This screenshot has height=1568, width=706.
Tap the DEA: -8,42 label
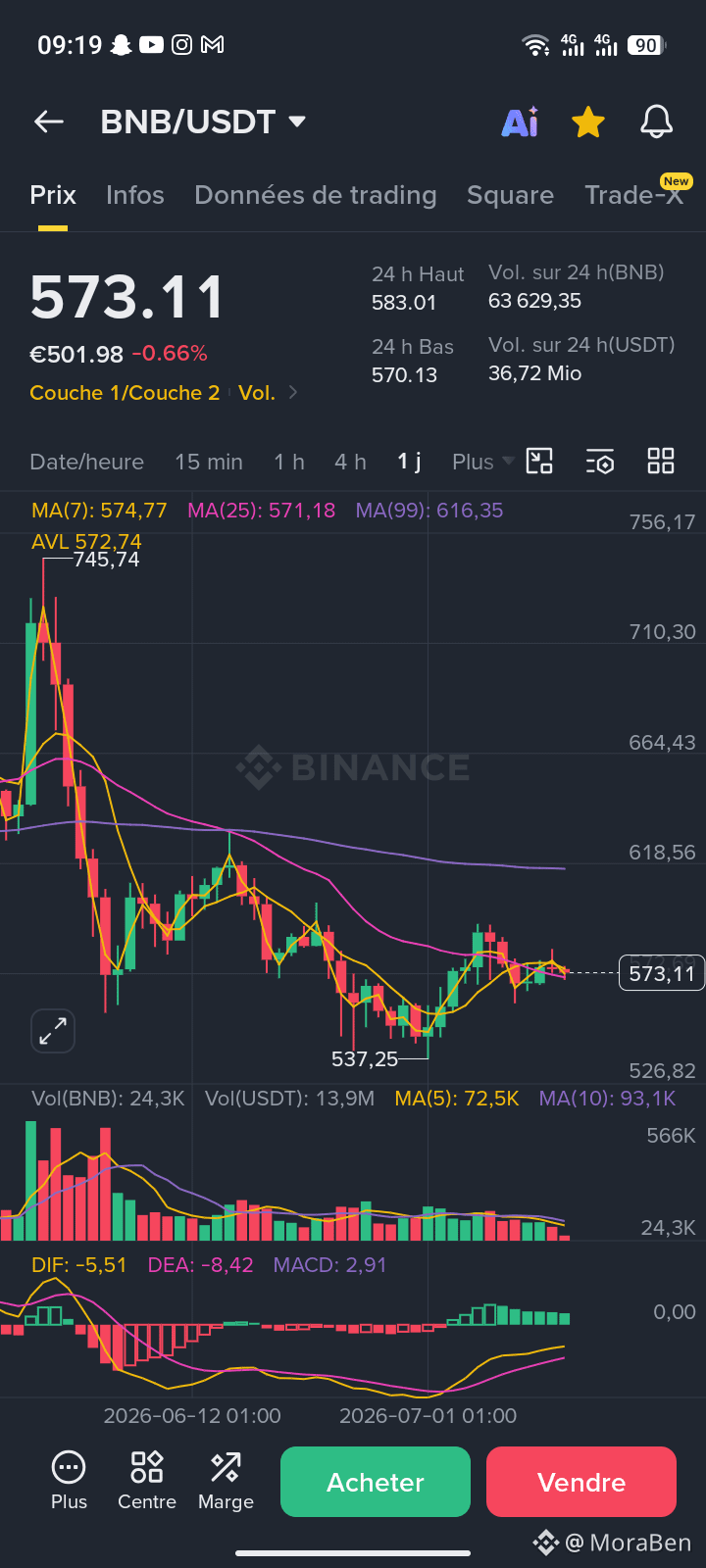(x=200, y=1265)
